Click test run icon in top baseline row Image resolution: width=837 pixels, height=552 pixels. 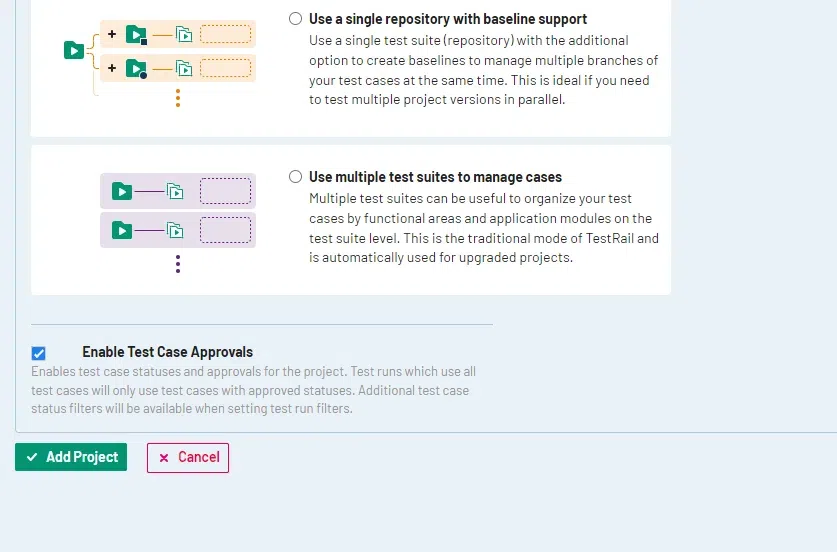tap(184, 35)
